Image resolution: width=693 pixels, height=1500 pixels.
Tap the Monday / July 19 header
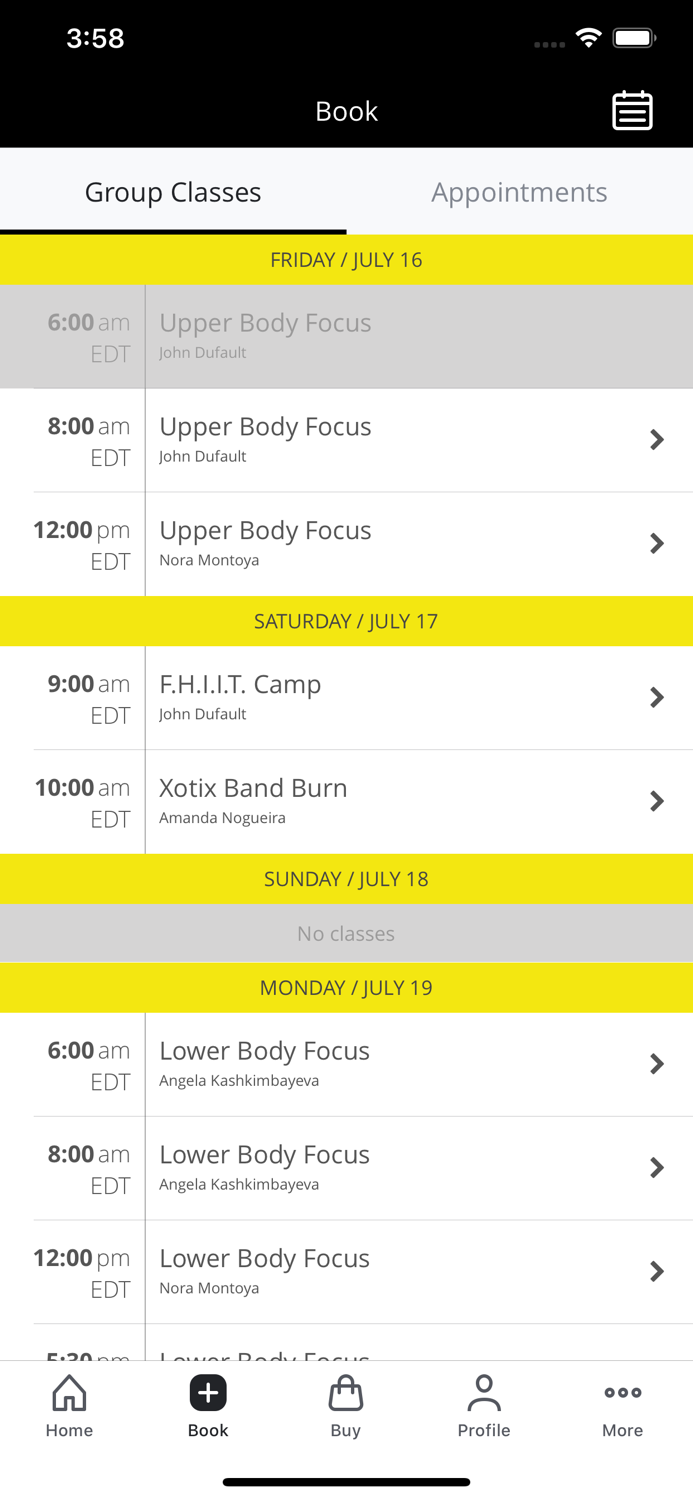pos(346,988)
